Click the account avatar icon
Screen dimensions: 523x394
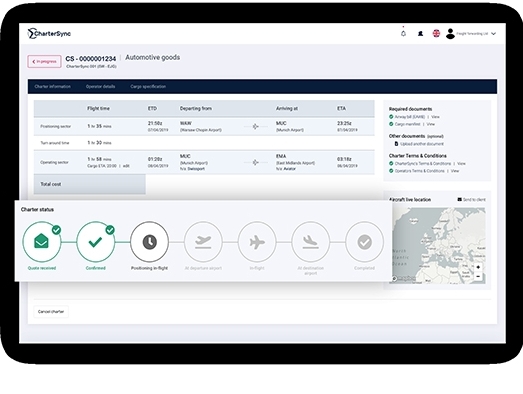[x=450, y=33]
